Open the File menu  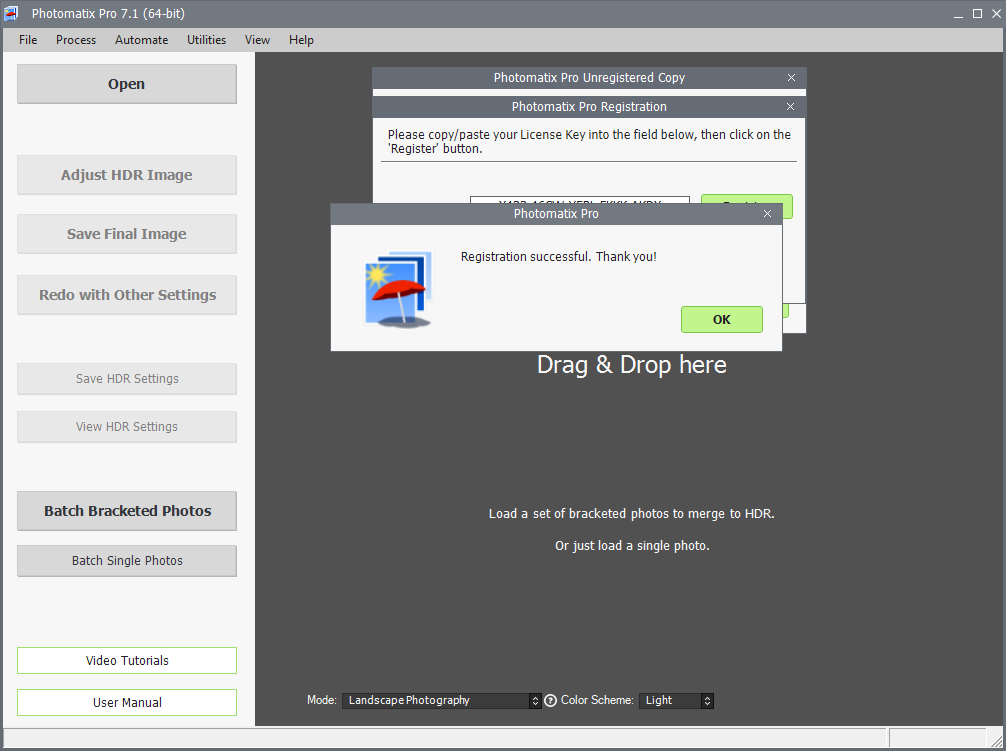28,40
